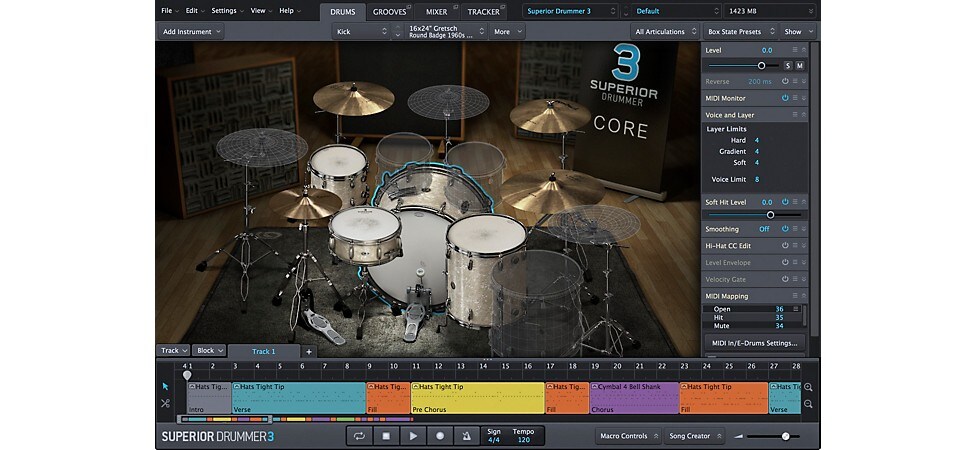Open the Add Instrument dropdown
The width and height of the screenshot is (976, 450).
click(x=191, y=32)
